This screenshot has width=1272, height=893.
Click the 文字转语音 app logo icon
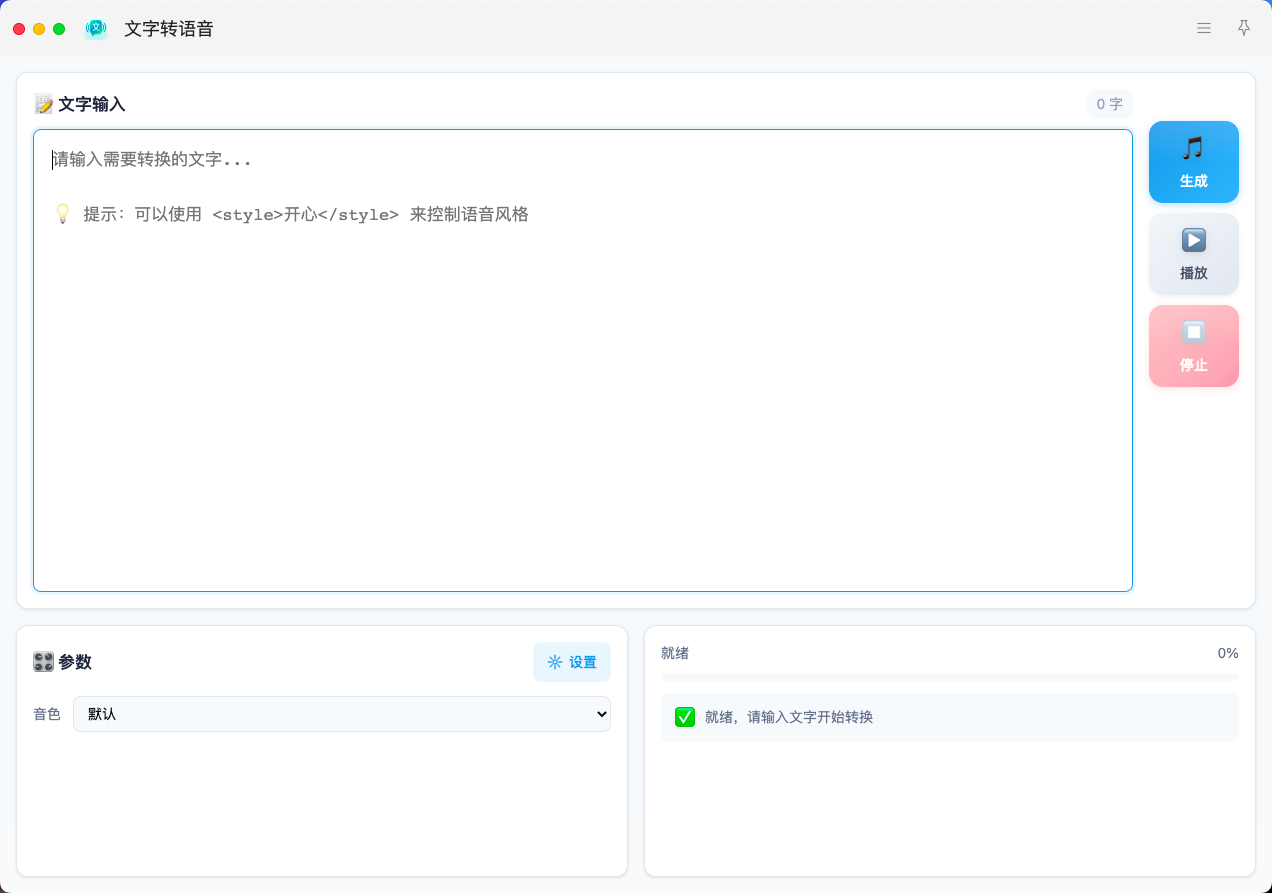pos(96,29)
